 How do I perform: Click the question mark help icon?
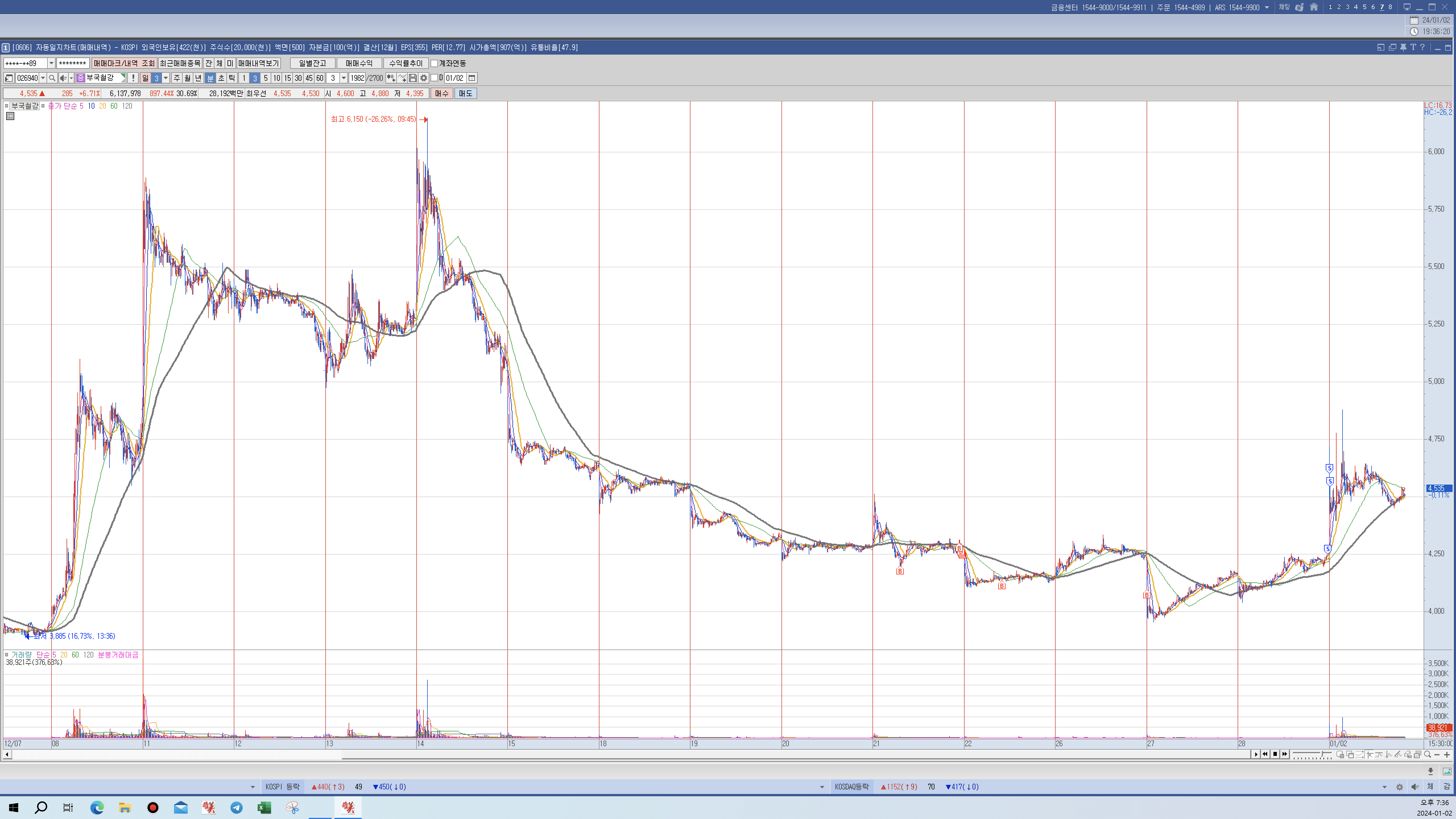click(x=1423, y=47)
